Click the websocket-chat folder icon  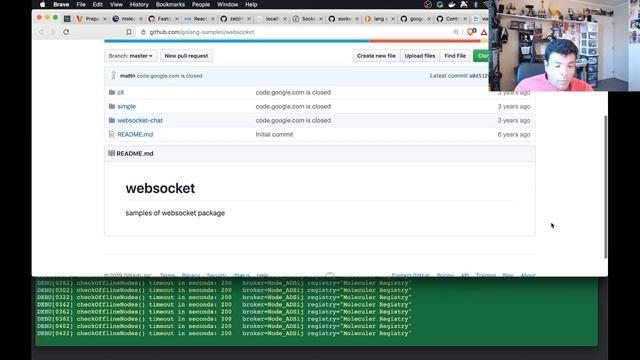(112, 120)
